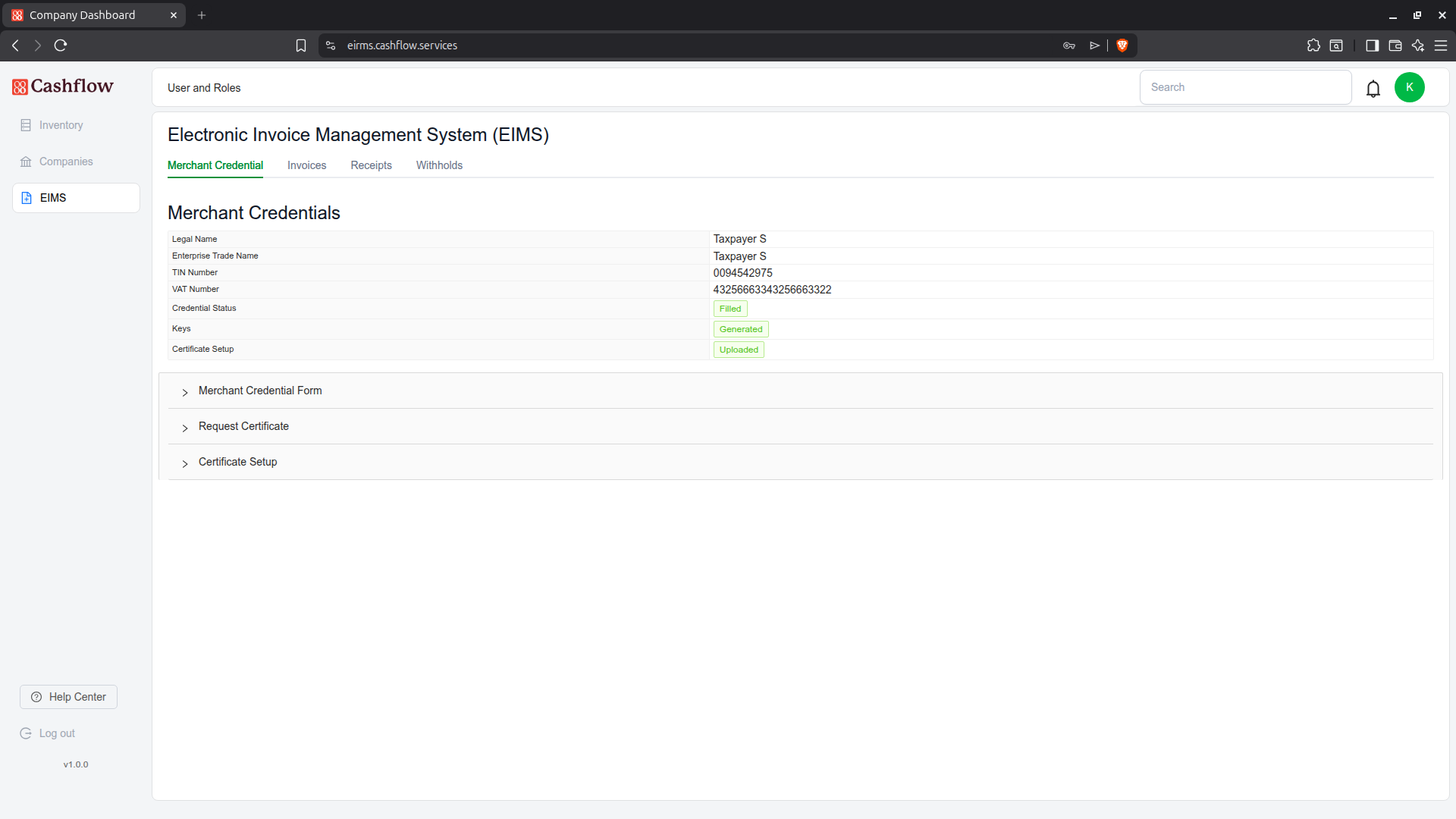
Task: Switch to the Merchant Credential tab
Action: (x=215, y=165)
